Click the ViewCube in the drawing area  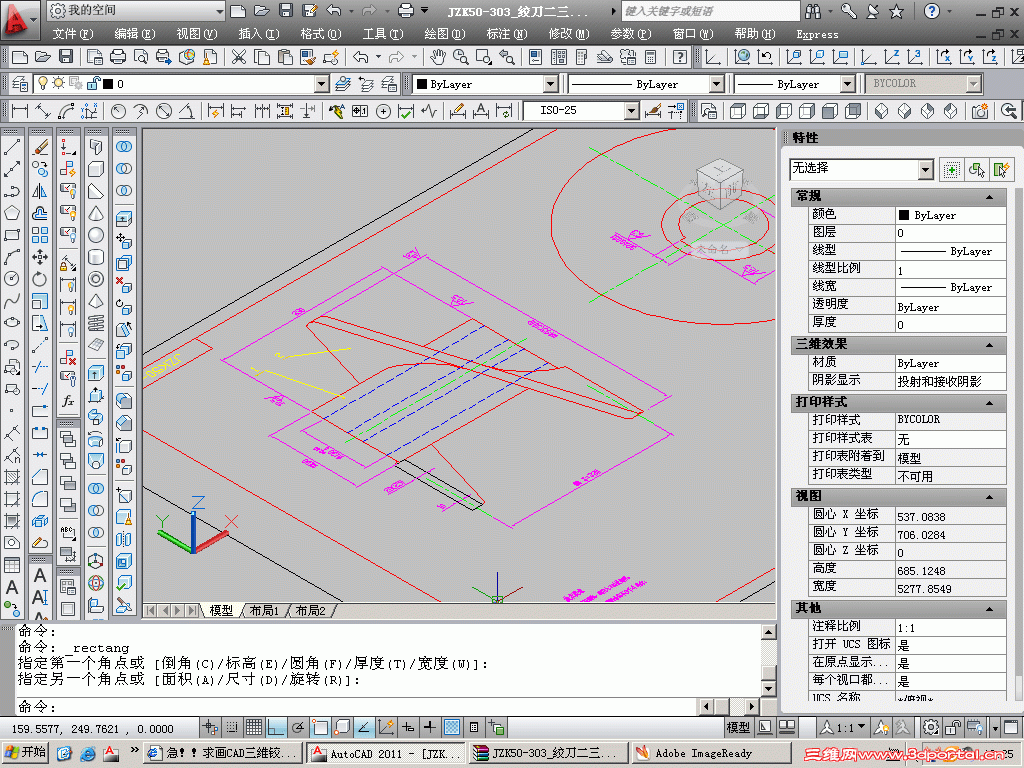click(x=720, y=184)
